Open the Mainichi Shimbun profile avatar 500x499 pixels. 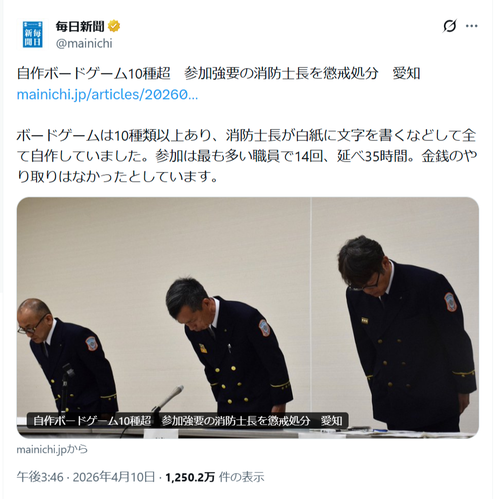pyautogui.click(x=33, y=34)
